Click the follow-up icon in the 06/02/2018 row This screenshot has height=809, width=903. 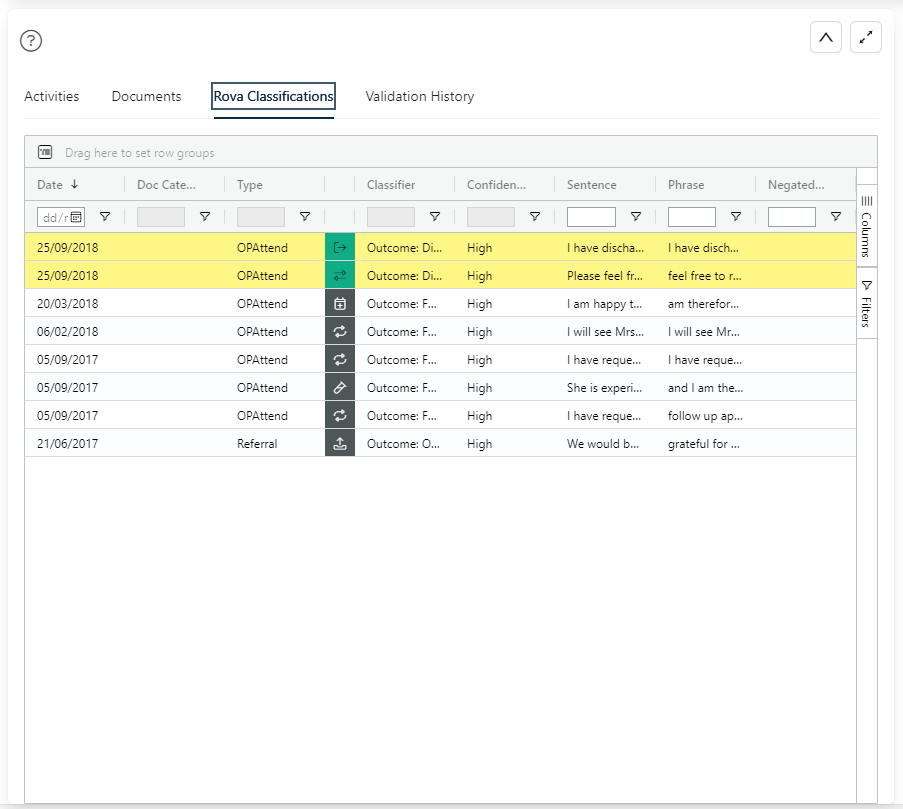point(340,331)
